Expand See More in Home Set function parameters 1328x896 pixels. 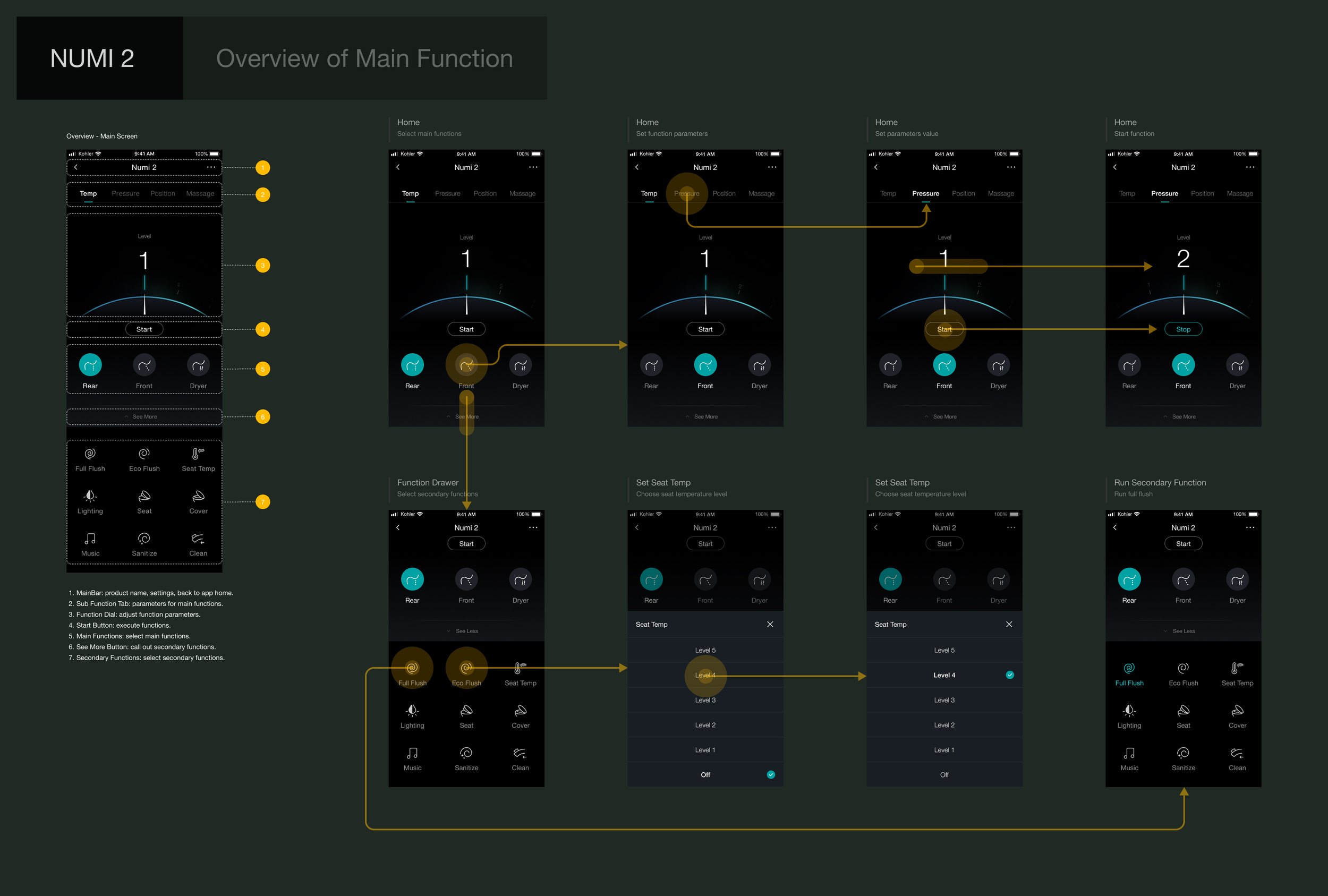702,416
